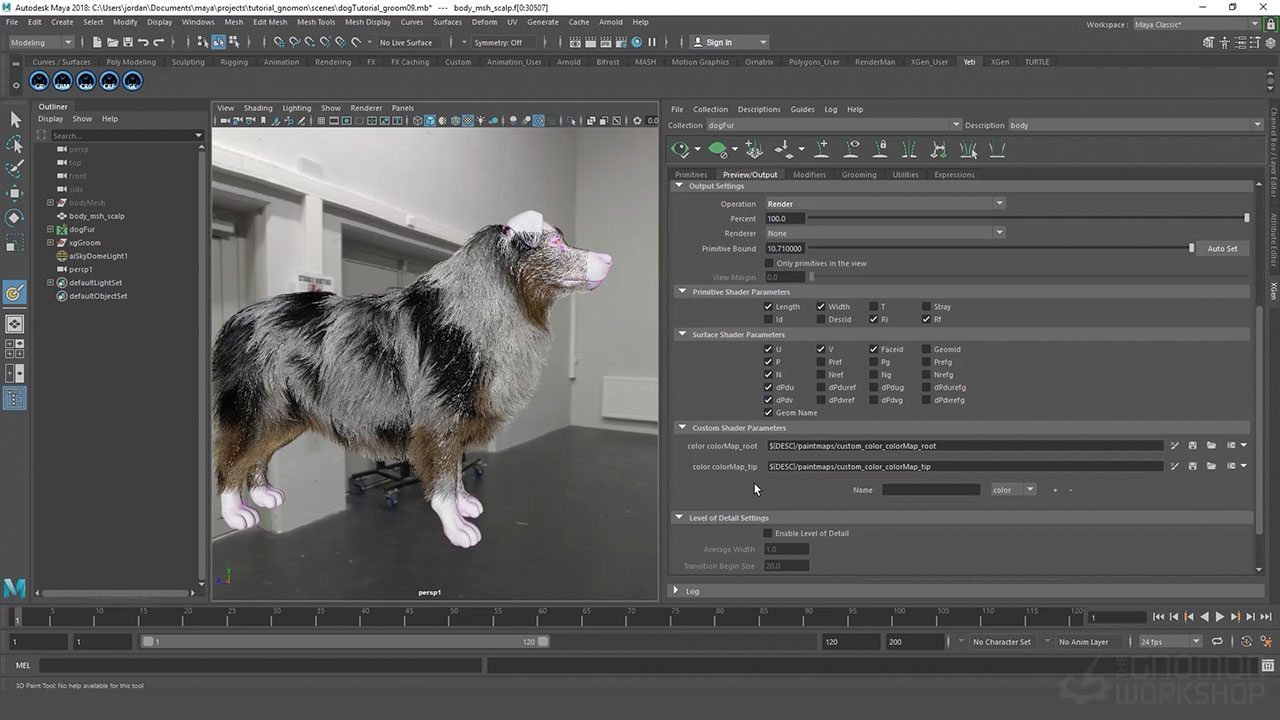Click the lock guides icon in XGen toolbar
This screenshot has height=720, width=1280.
(880, 149)
